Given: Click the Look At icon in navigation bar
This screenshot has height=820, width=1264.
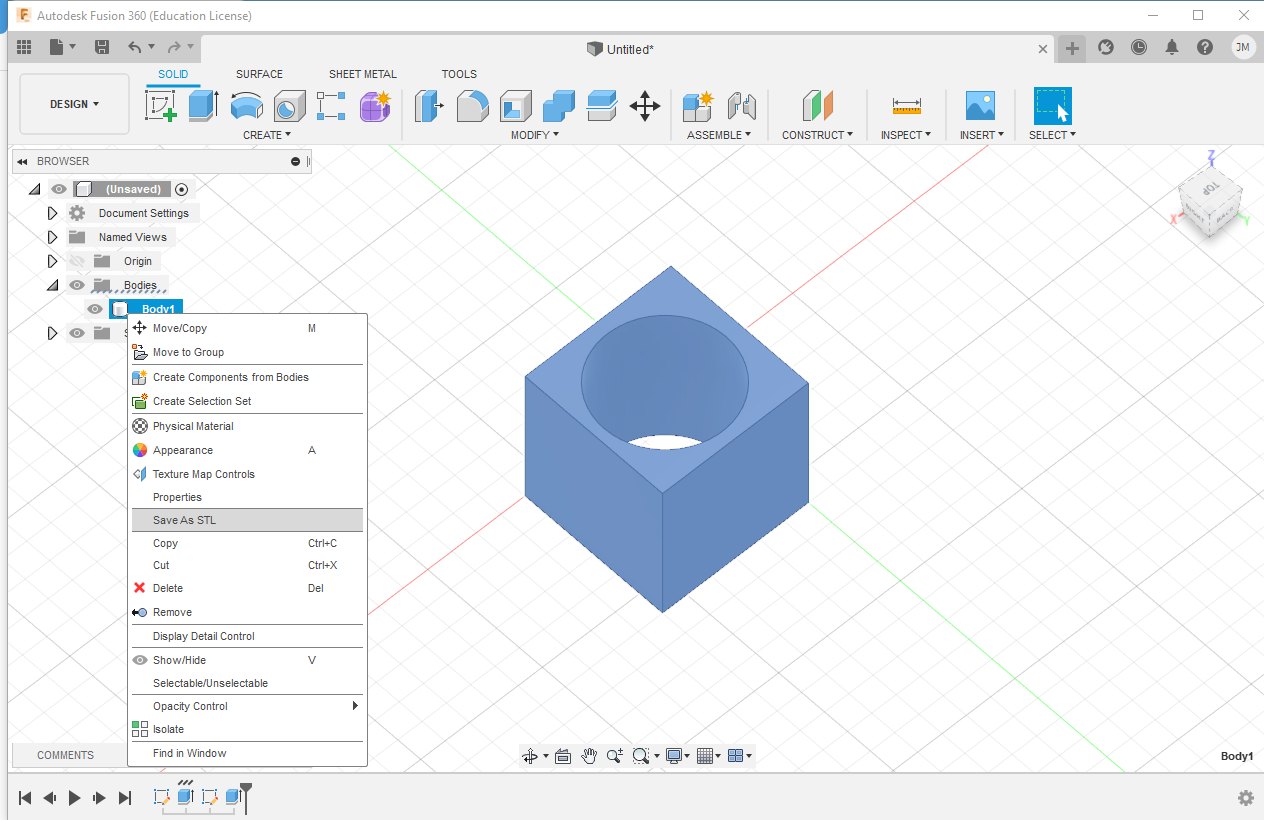Looking at the screenshot, I should [562, 756].
